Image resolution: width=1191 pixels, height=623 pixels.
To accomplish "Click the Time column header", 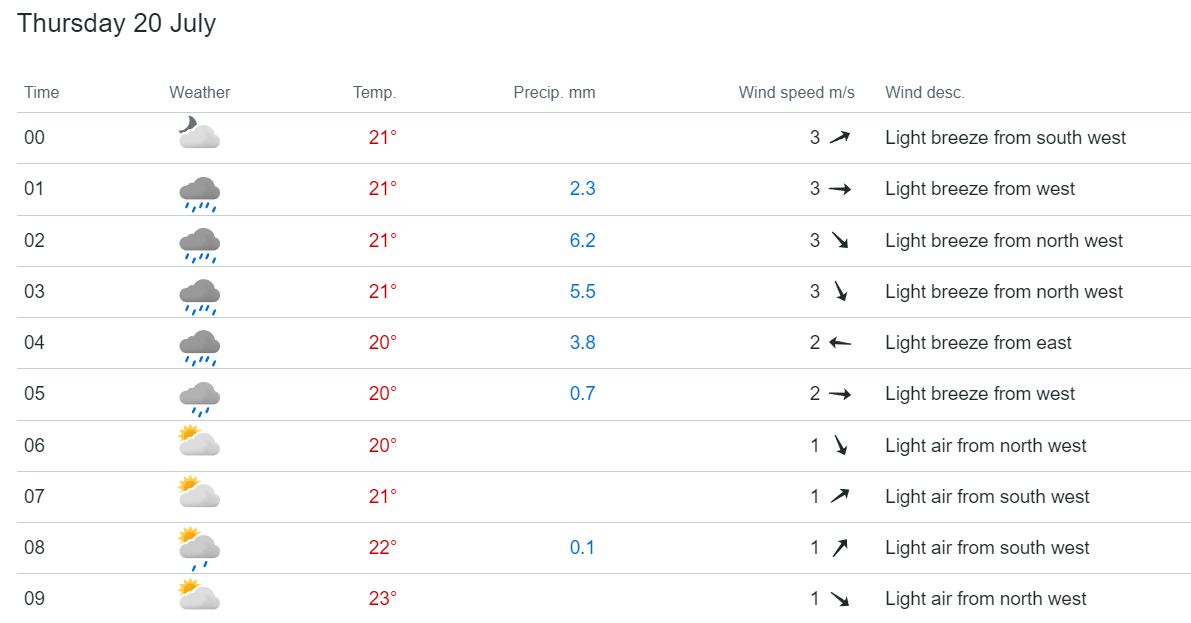I will click(x=42, y=93).
